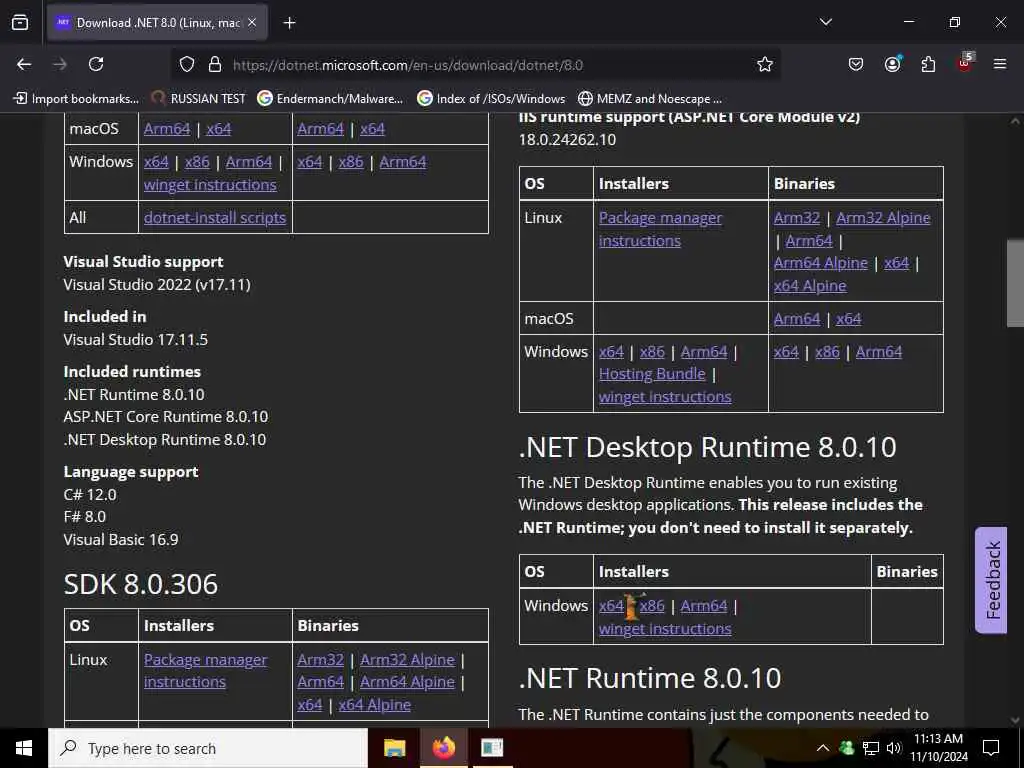This screenshot has height=768, width=1024.
Task: Open the Extensions puzzle icon
Action: click(928, 64)
